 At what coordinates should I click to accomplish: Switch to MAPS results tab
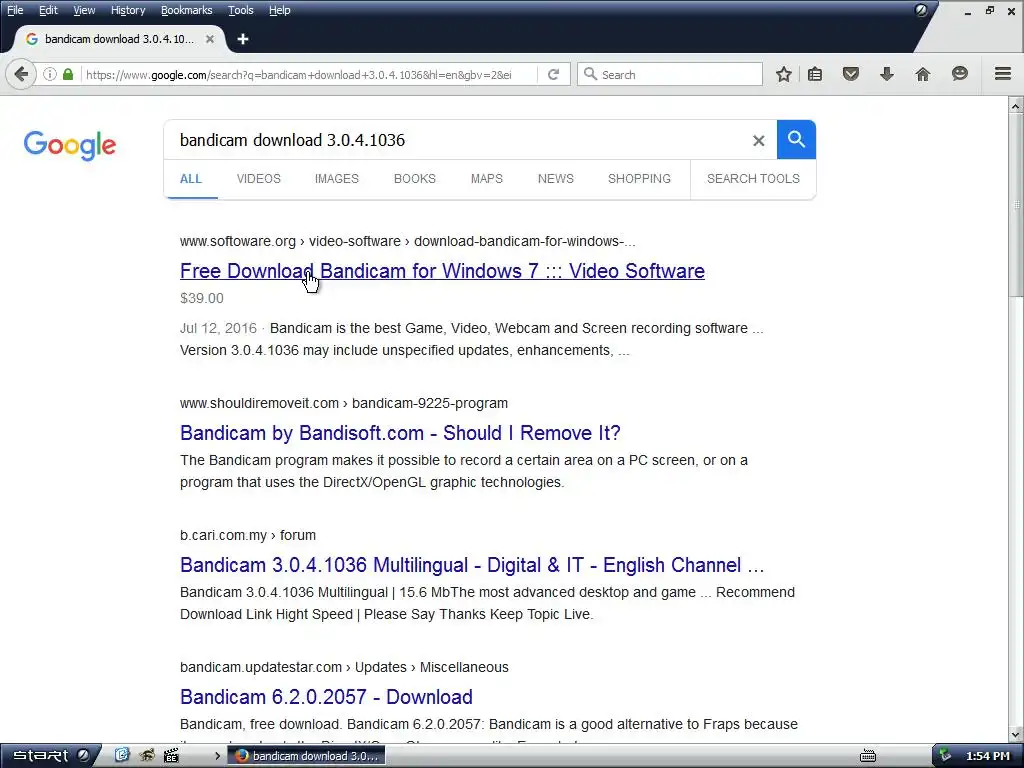[487, 179]
